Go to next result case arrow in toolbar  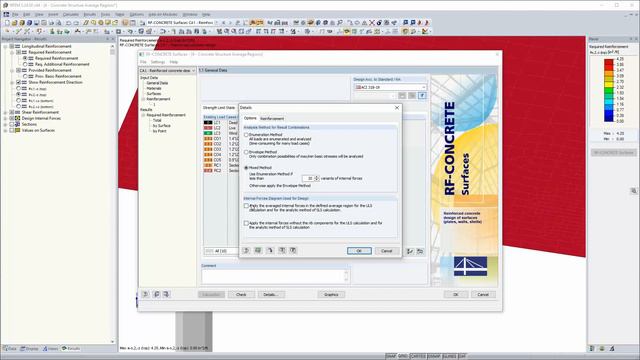pyautogui.click(x=230, y=23)
